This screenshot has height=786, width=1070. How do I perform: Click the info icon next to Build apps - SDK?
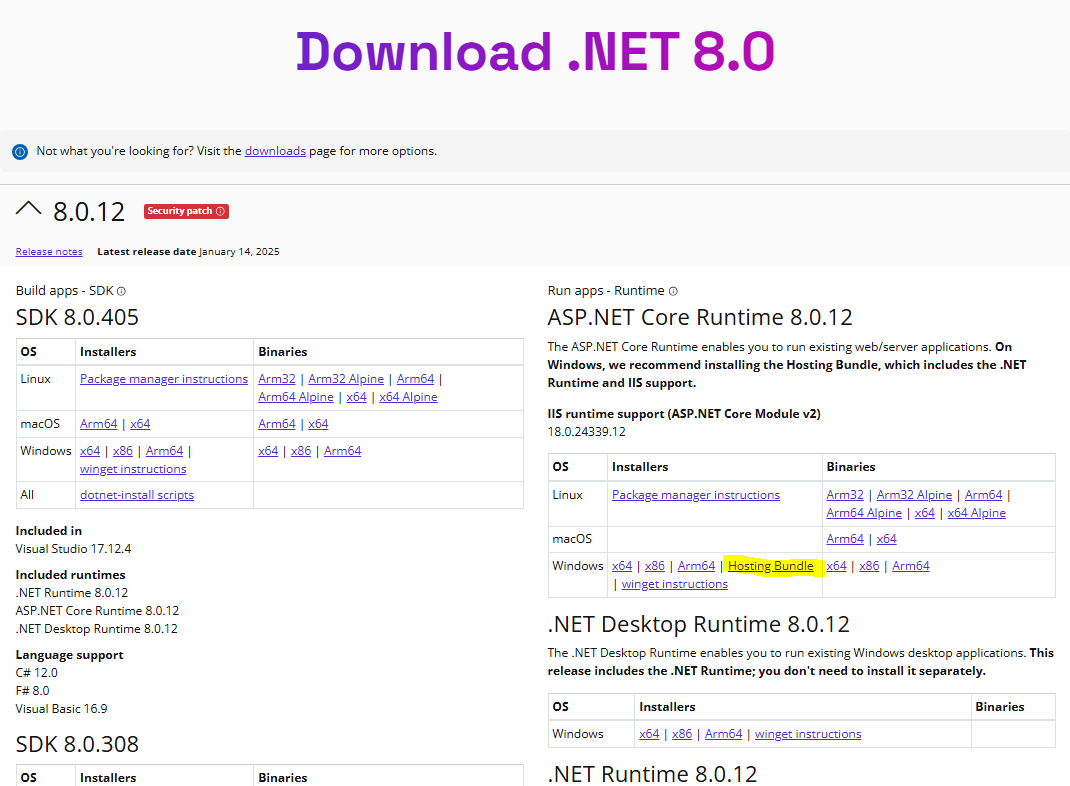click(120, 290)
